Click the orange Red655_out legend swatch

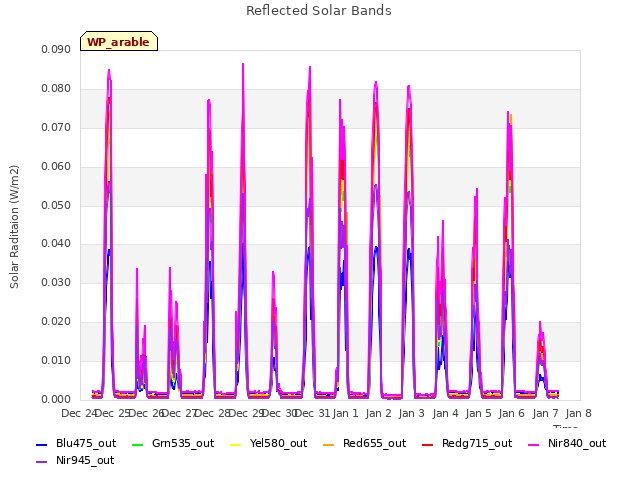(329, 444)
